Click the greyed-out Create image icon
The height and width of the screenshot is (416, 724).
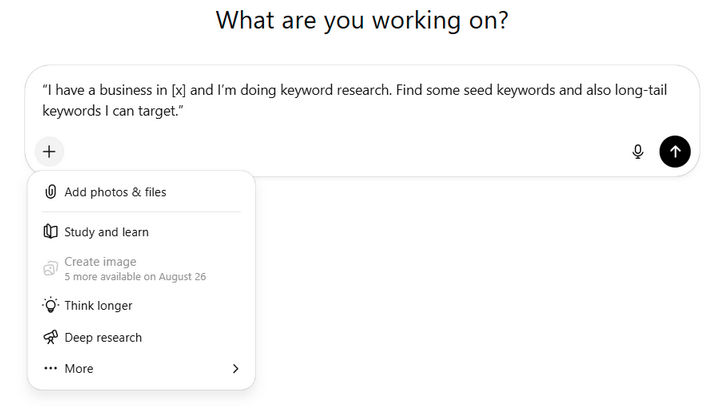tap(51, 268)
